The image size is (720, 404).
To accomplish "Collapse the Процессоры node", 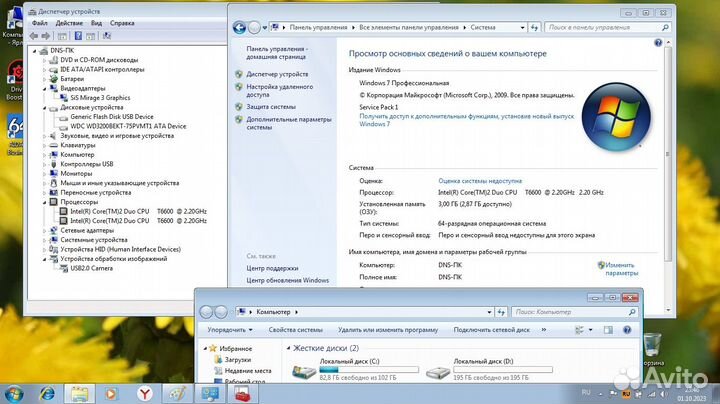I will point(45,202).
